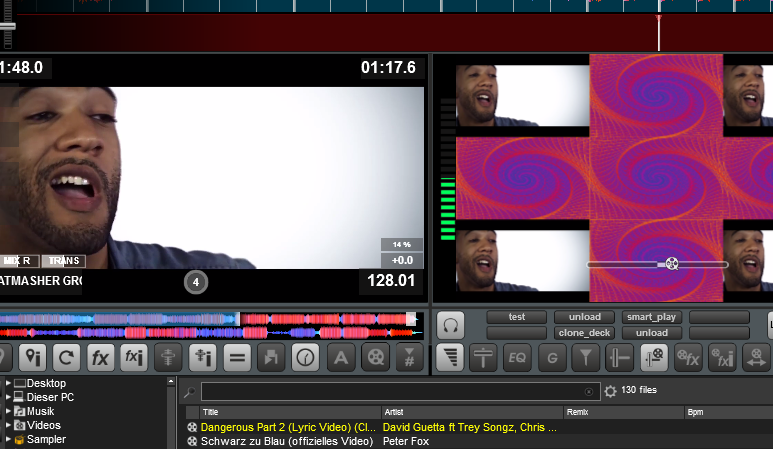Click unload button below smart_play

coord(652,333)
